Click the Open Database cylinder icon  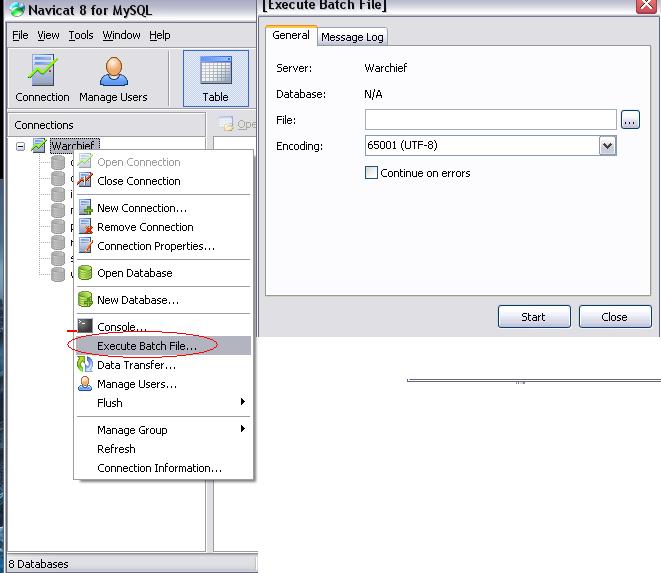[86, 273]
